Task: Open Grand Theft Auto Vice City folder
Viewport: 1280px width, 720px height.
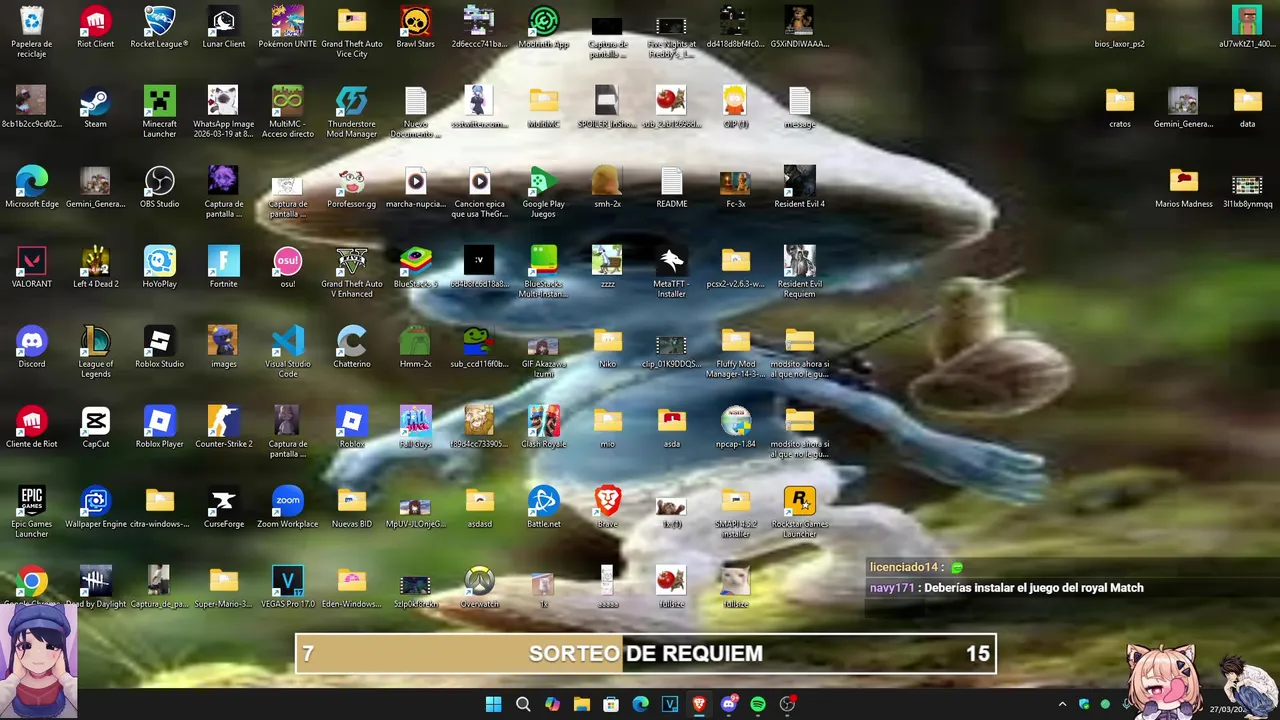Action: (x=352, y=31)
